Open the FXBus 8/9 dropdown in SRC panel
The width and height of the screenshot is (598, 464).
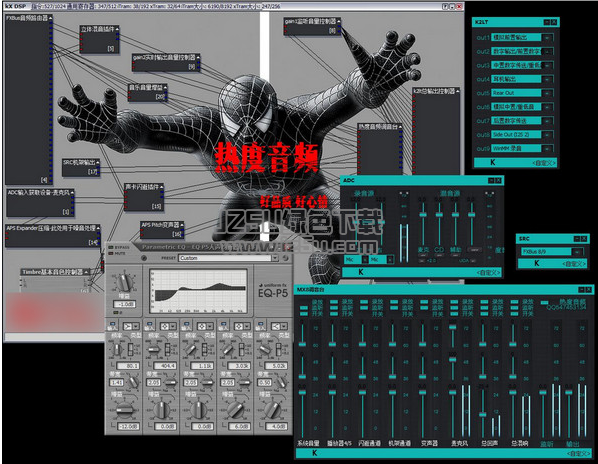[578, 252]
